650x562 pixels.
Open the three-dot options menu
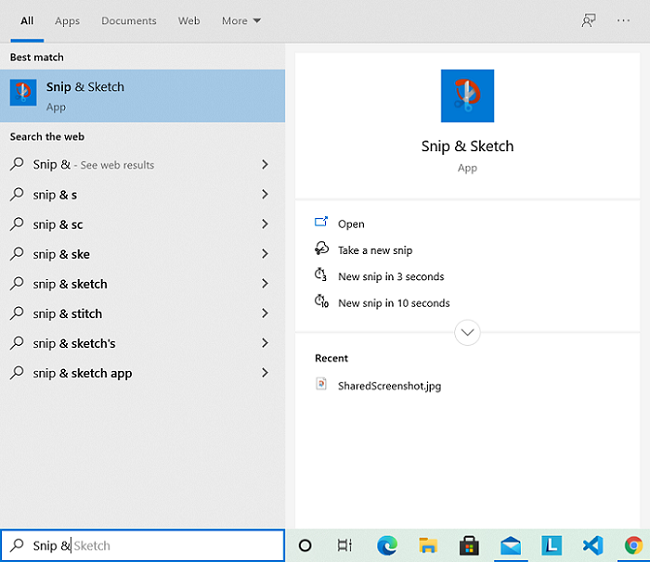point(624,20)
